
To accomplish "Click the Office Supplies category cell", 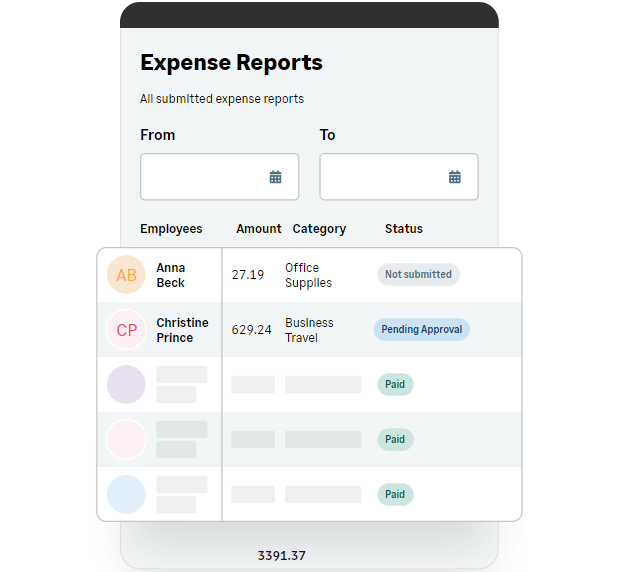I will click(x=309, y=275).
